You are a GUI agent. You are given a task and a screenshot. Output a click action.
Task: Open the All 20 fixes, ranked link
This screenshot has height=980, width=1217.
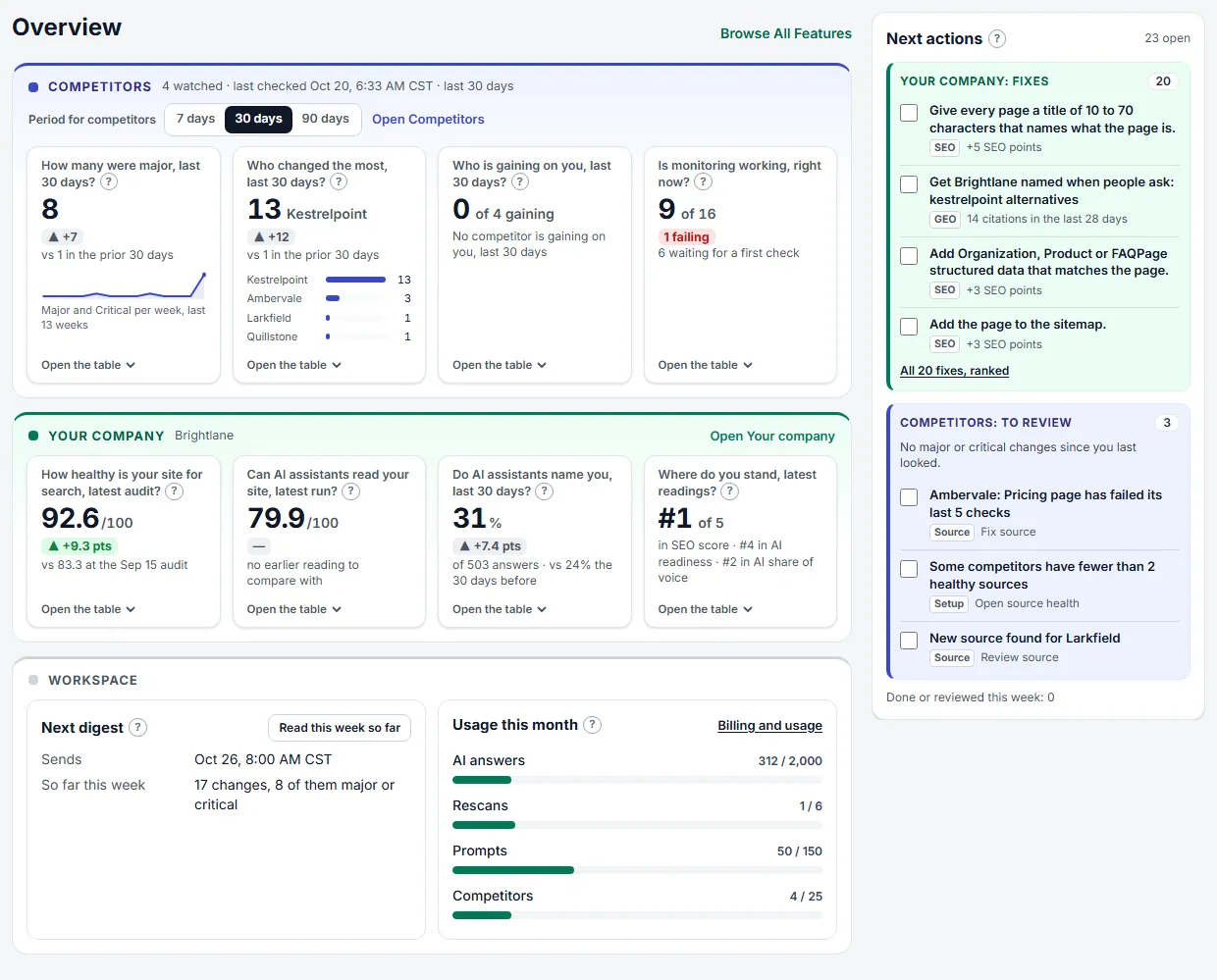coord(954,371)
